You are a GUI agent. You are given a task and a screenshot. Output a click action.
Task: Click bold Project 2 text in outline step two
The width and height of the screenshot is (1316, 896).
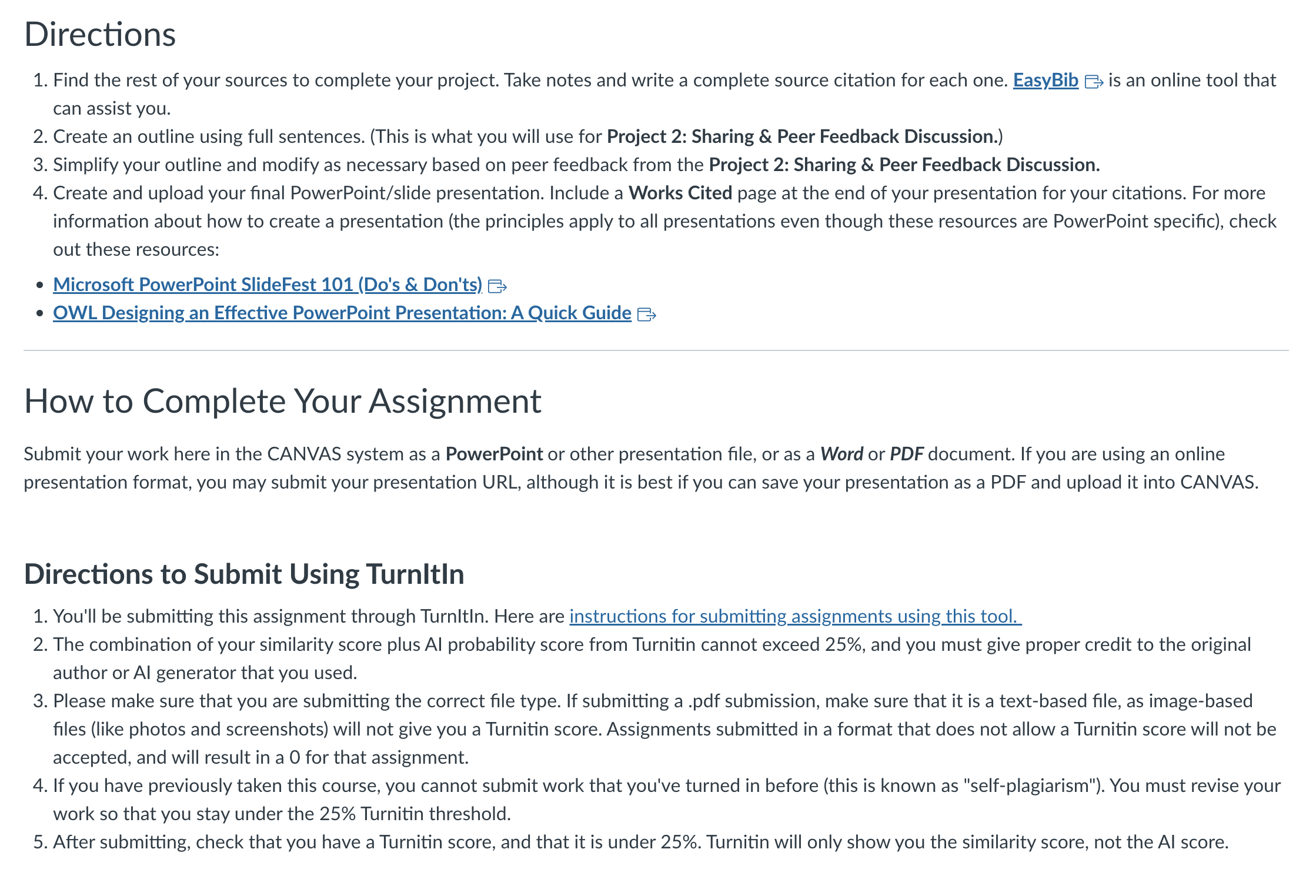801,136
